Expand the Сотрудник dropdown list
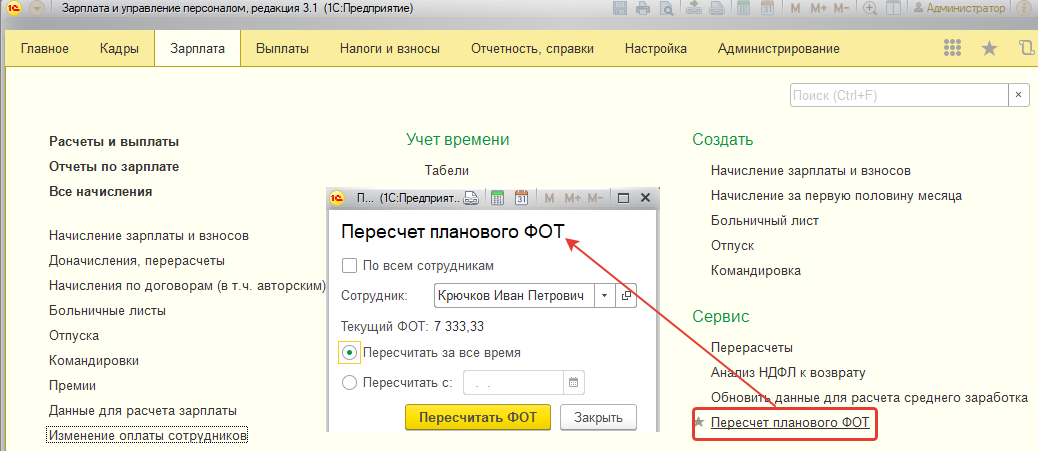Image resolution: width=1038 pixels, height=451 pixels. (x=604, y=296)
